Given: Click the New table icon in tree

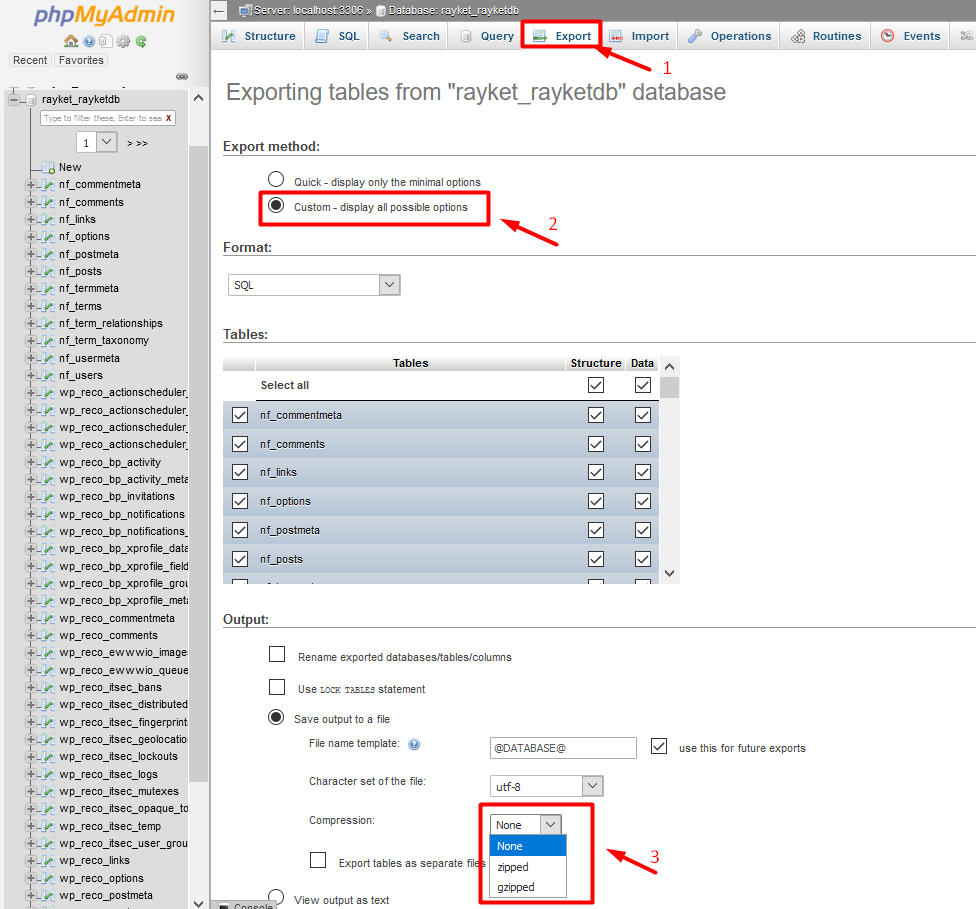Looking at the screenshot, I should click(x=48, y=167).
